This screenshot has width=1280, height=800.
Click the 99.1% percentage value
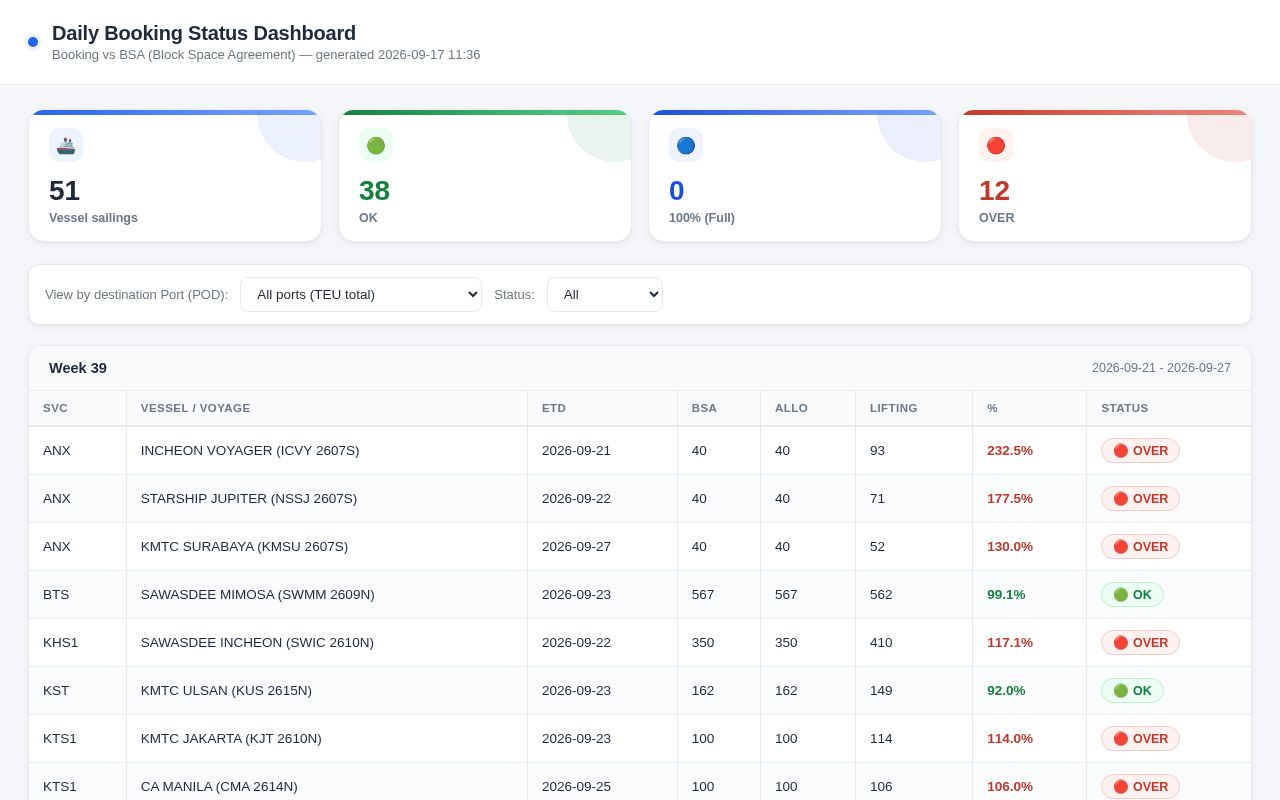coord(1006,595)
